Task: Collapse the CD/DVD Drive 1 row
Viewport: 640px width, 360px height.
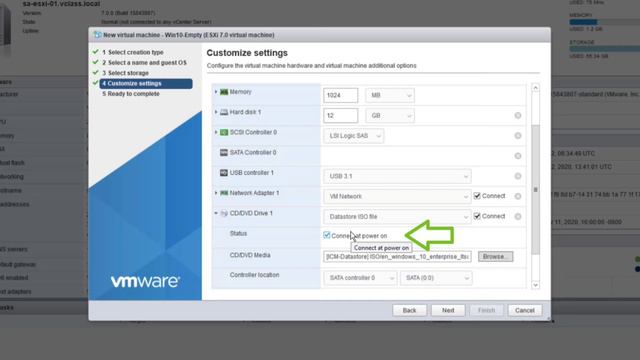Action: pyautogui.click(x=216, y=213)
